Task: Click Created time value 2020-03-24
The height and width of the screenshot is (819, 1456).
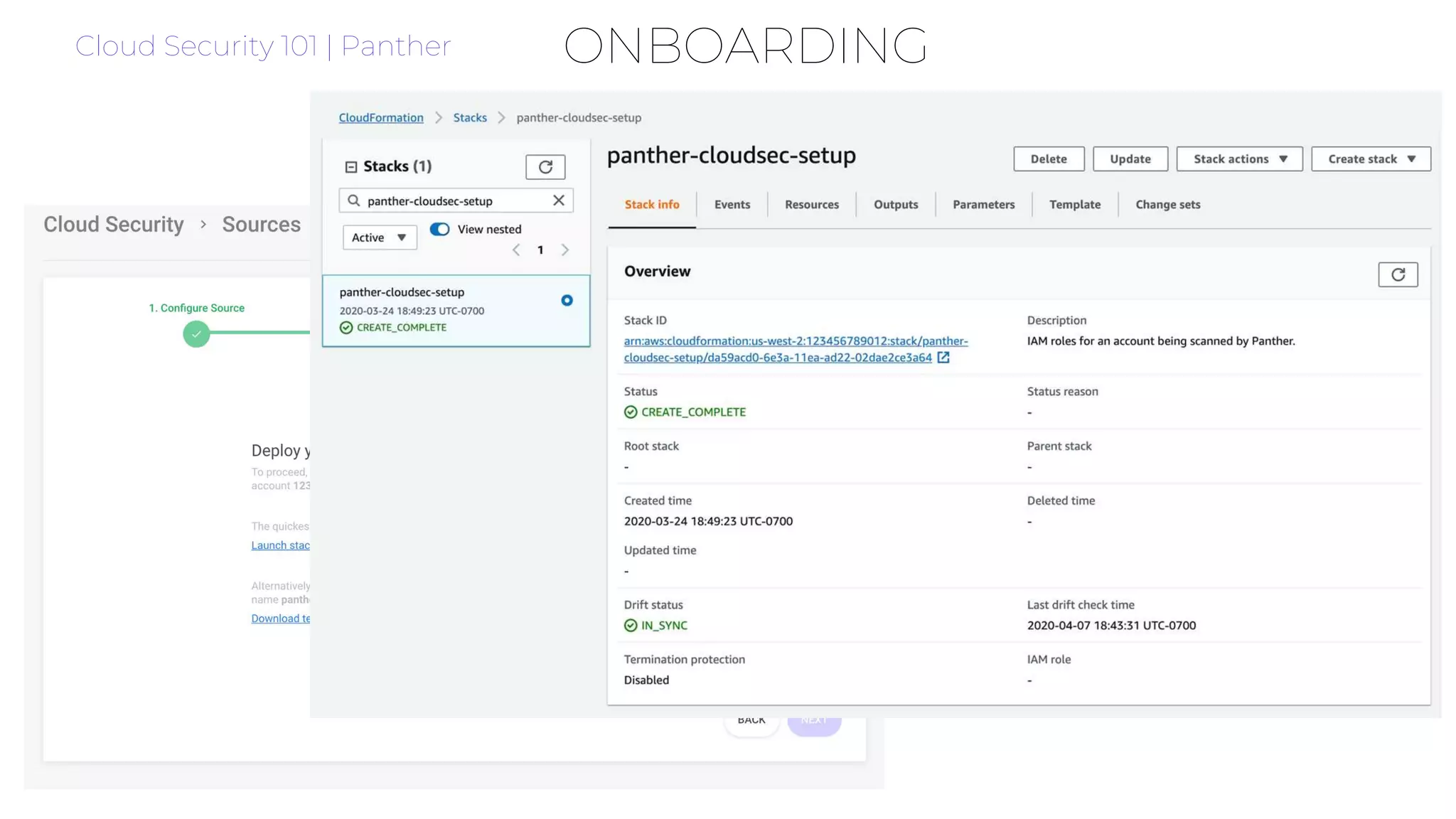Action: (708, 521)
